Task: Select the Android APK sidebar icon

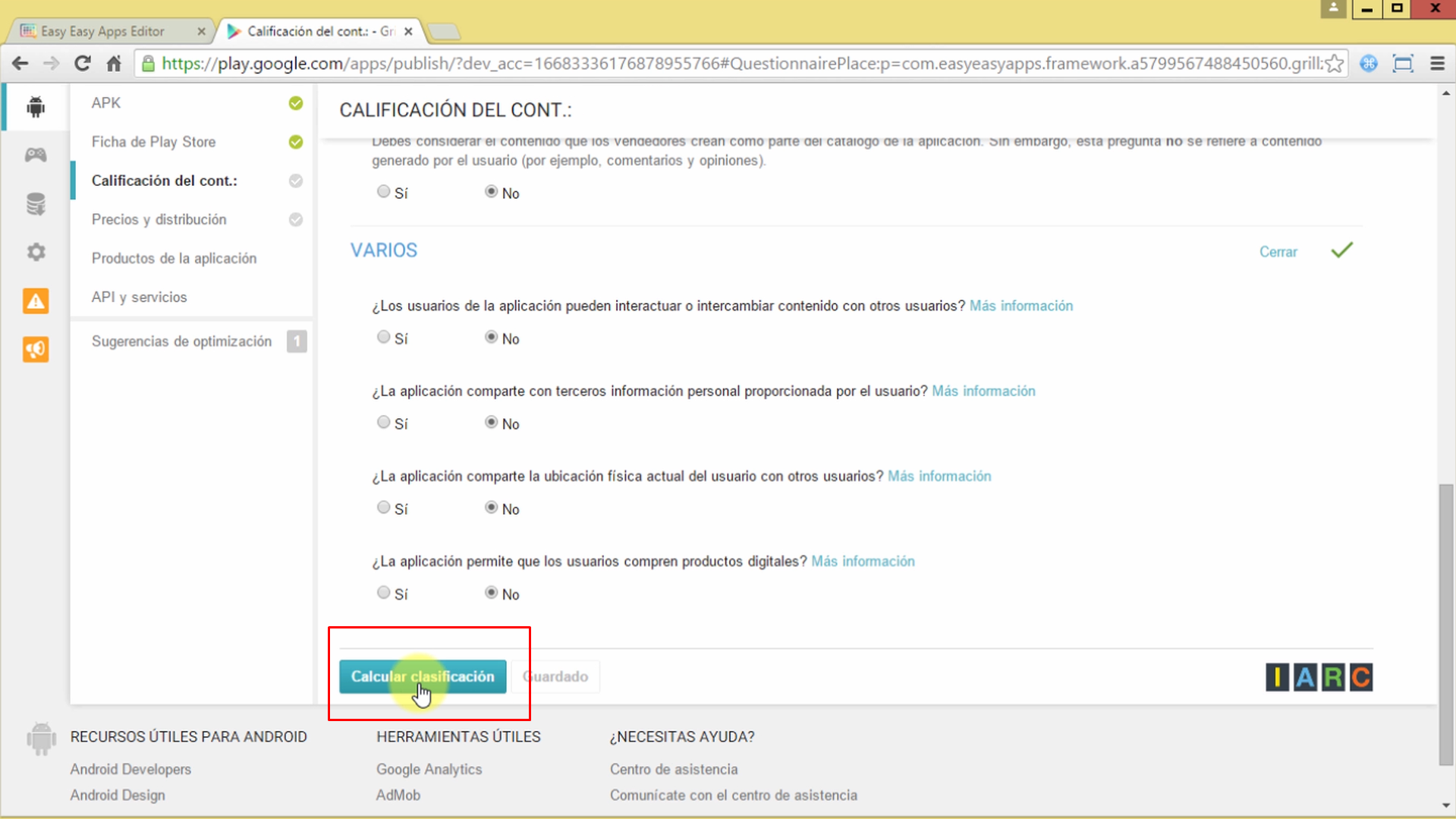Action: [x=35, y=106]
